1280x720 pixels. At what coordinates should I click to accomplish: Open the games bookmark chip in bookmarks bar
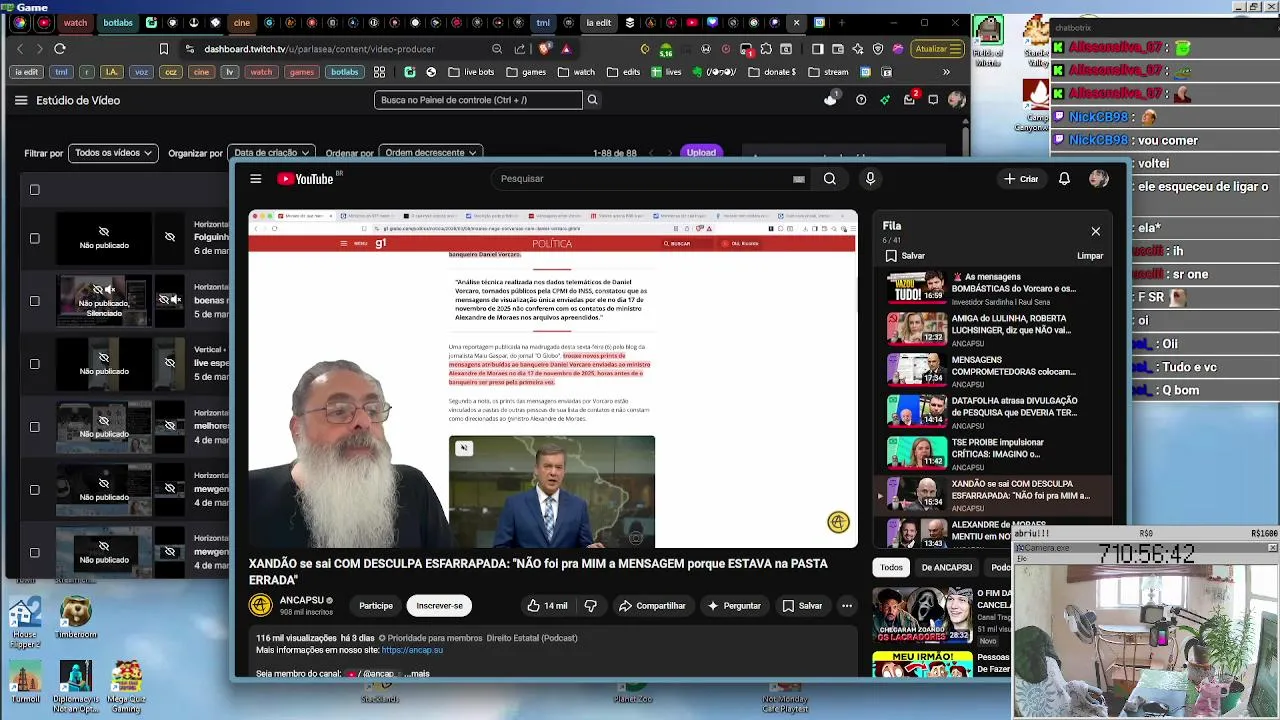[301, 72]
